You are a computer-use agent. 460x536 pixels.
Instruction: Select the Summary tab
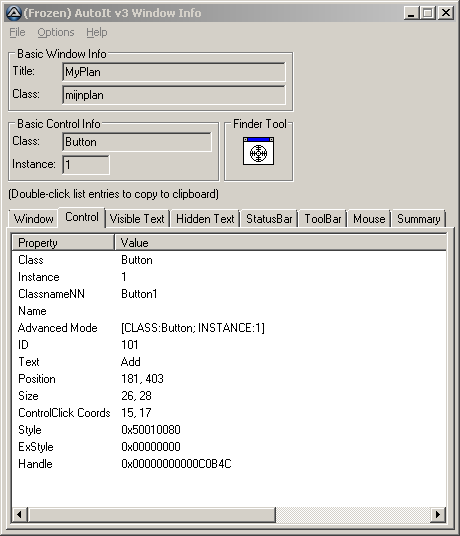[x=419, y=219]
